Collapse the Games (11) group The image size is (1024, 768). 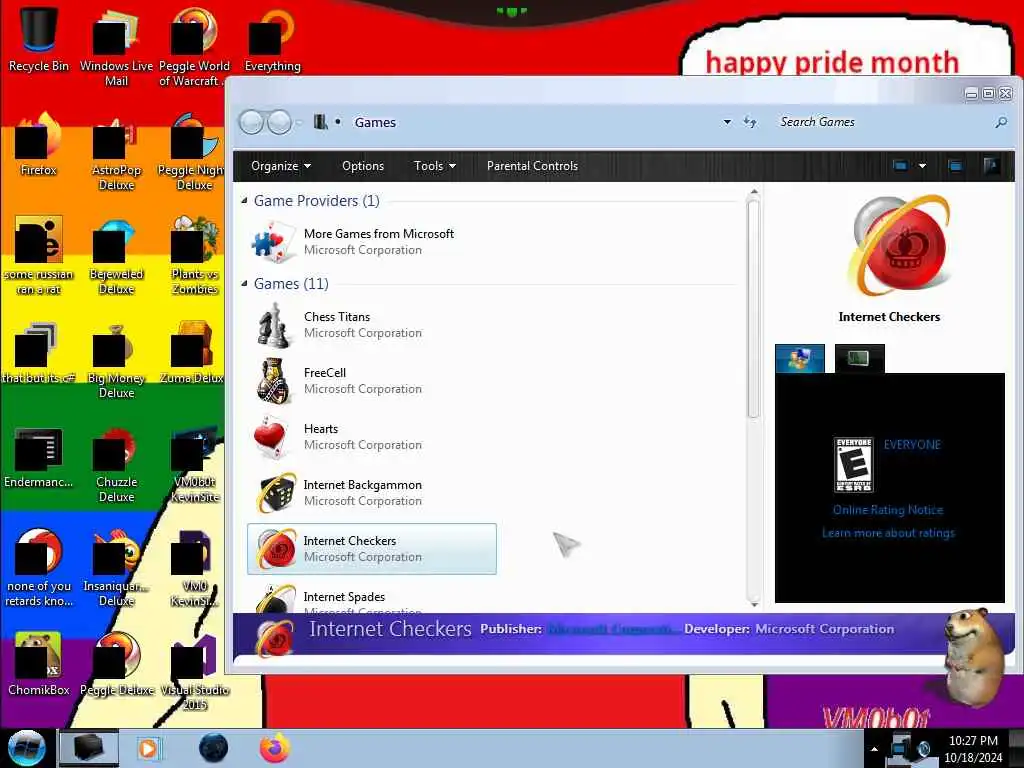(x=244, y=283)
